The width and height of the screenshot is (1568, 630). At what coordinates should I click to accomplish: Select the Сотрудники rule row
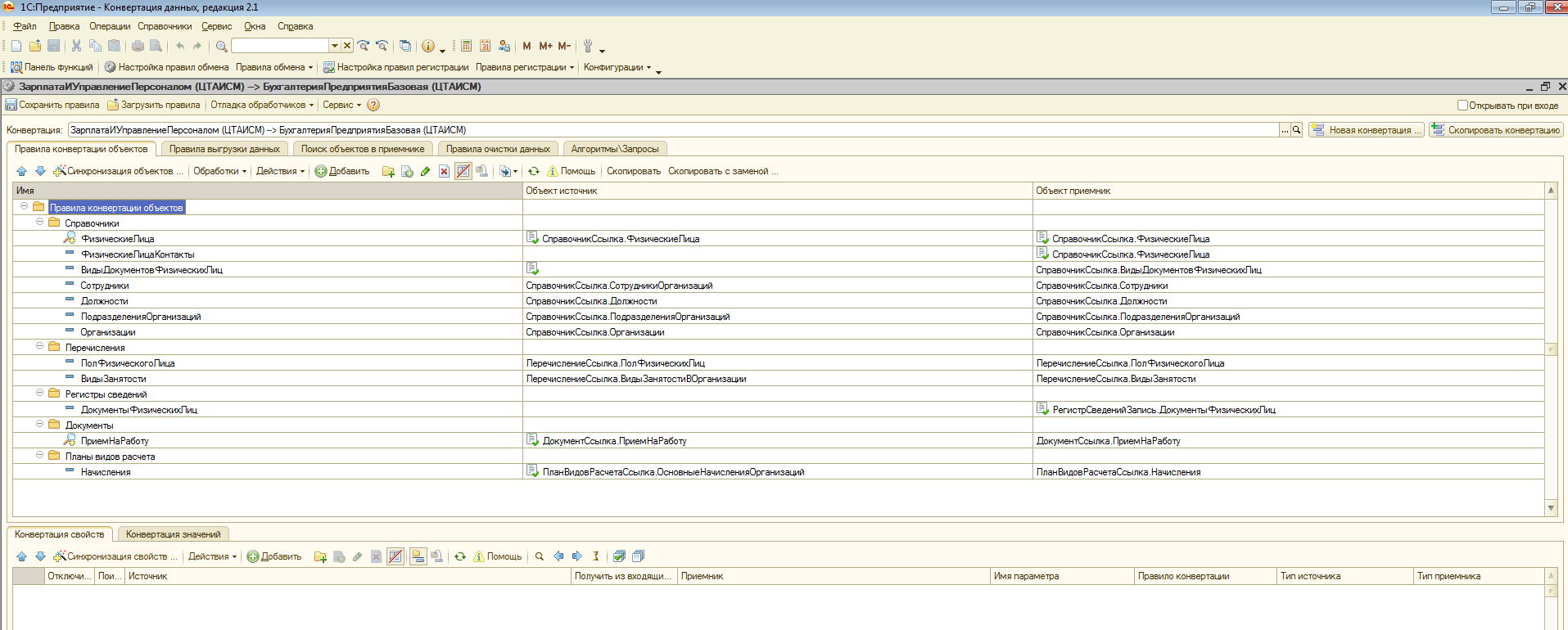(778, 285)
